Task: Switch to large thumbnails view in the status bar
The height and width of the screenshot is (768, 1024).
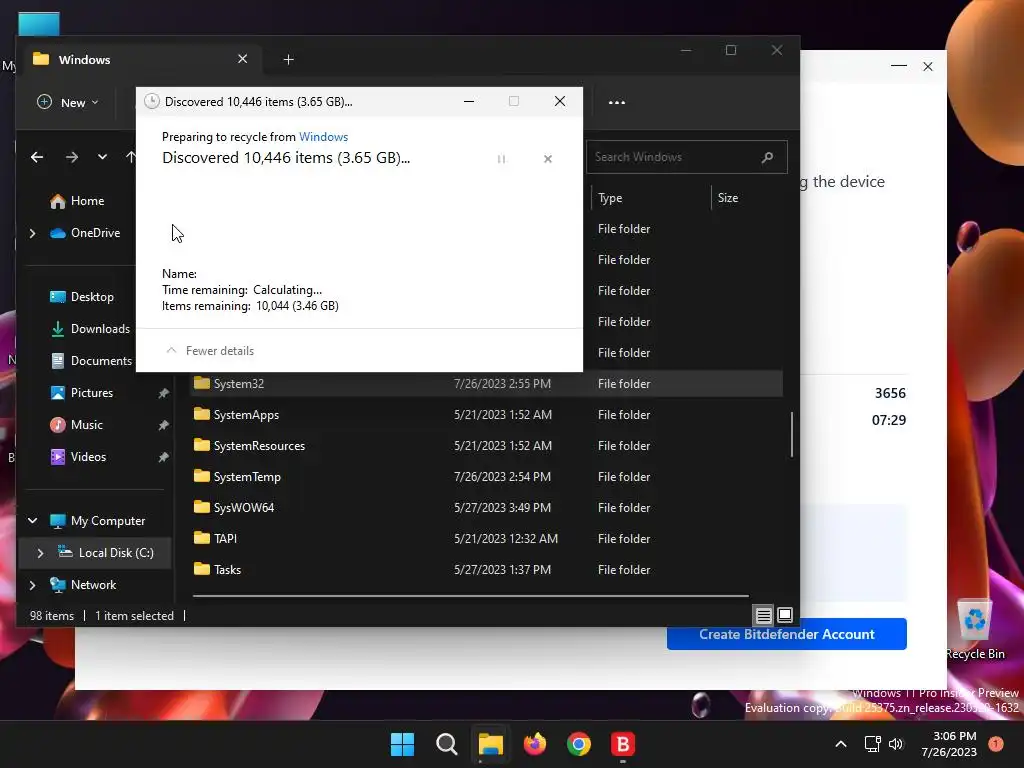Action: (785, 615)
